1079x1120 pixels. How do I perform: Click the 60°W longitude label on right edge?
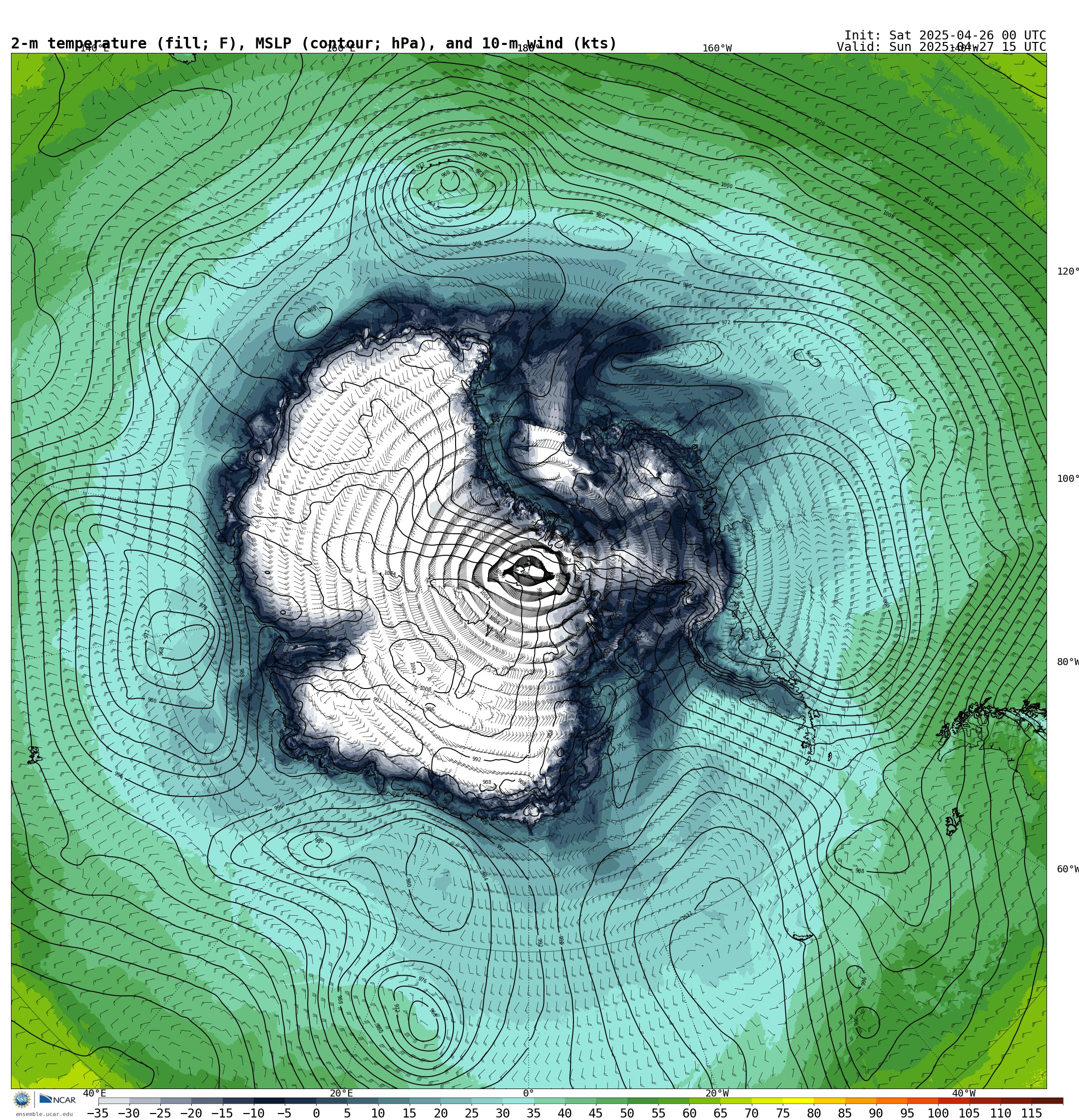point(1068,869)
